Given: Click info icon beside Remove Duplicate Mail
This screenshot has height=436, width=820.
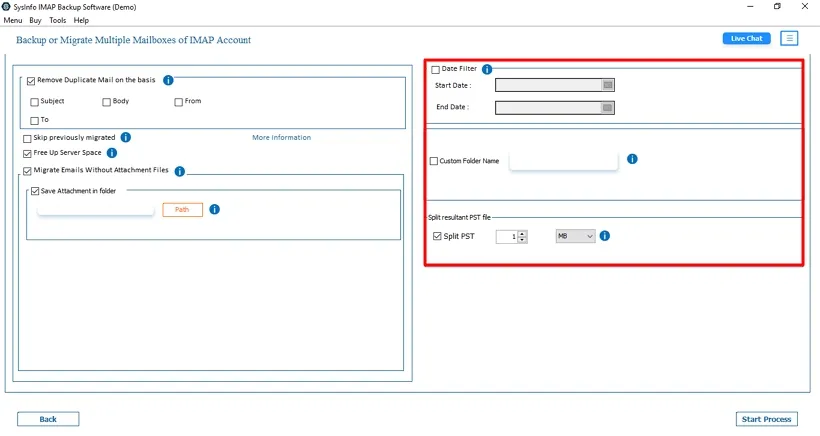Looking at the screenshot, I should tap(168, 81).
